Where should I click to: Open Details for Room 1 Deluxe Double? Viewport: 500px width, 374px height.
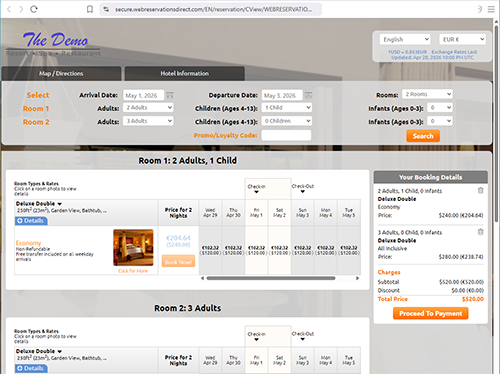(31, 221)
